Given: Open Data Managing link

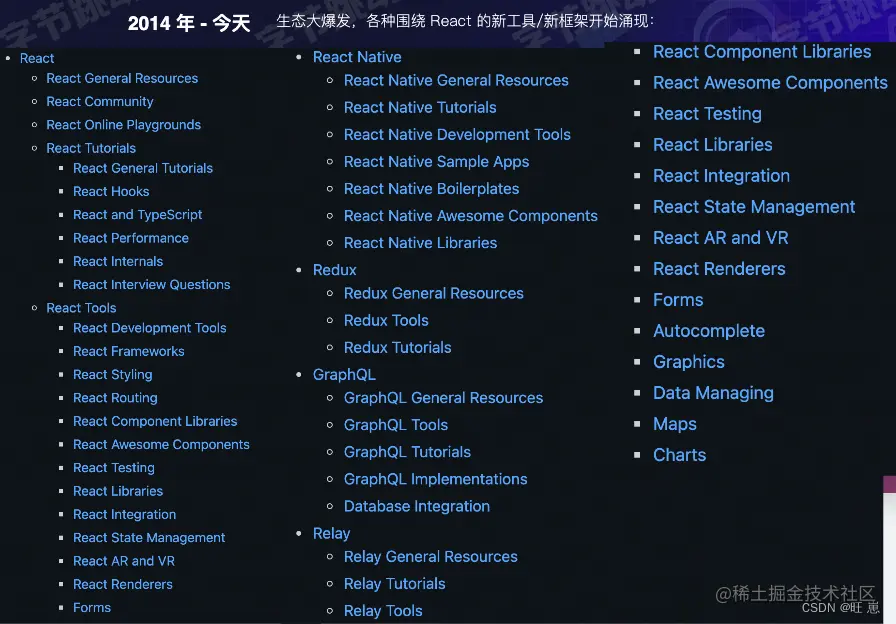Looking at the screenshot, I should pos(713,393).
